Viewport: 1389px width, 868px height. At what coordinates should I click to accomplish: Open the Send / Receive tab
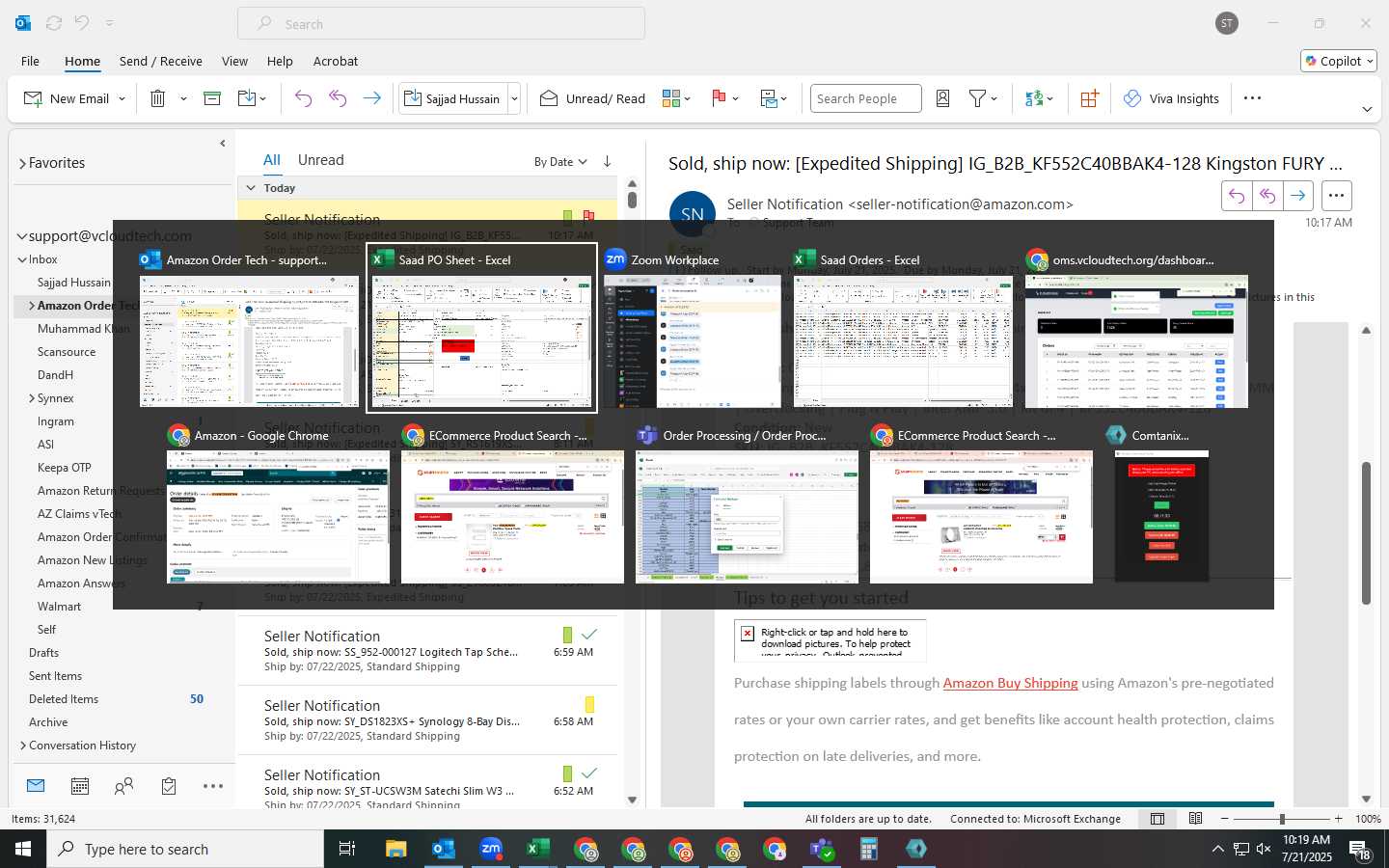161,61
